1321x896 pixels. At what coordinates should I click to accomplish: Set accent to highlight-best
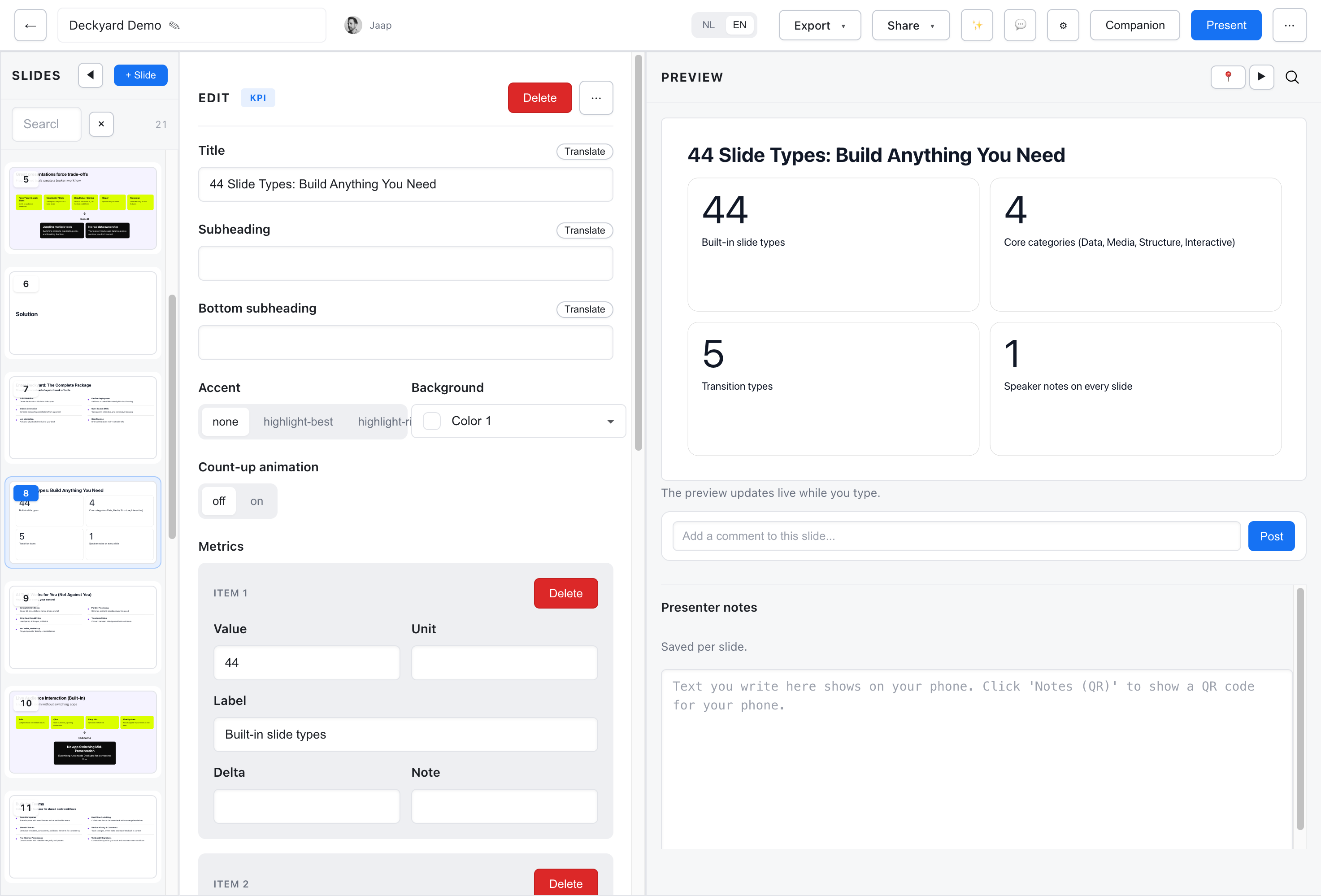pyautogui.click(x=298, y=422)
